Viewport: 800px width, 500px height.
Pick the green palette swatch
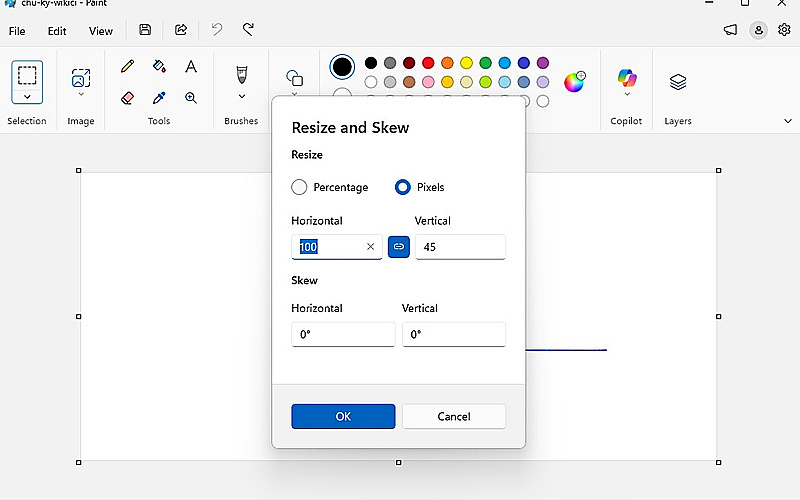click(486, 63)
